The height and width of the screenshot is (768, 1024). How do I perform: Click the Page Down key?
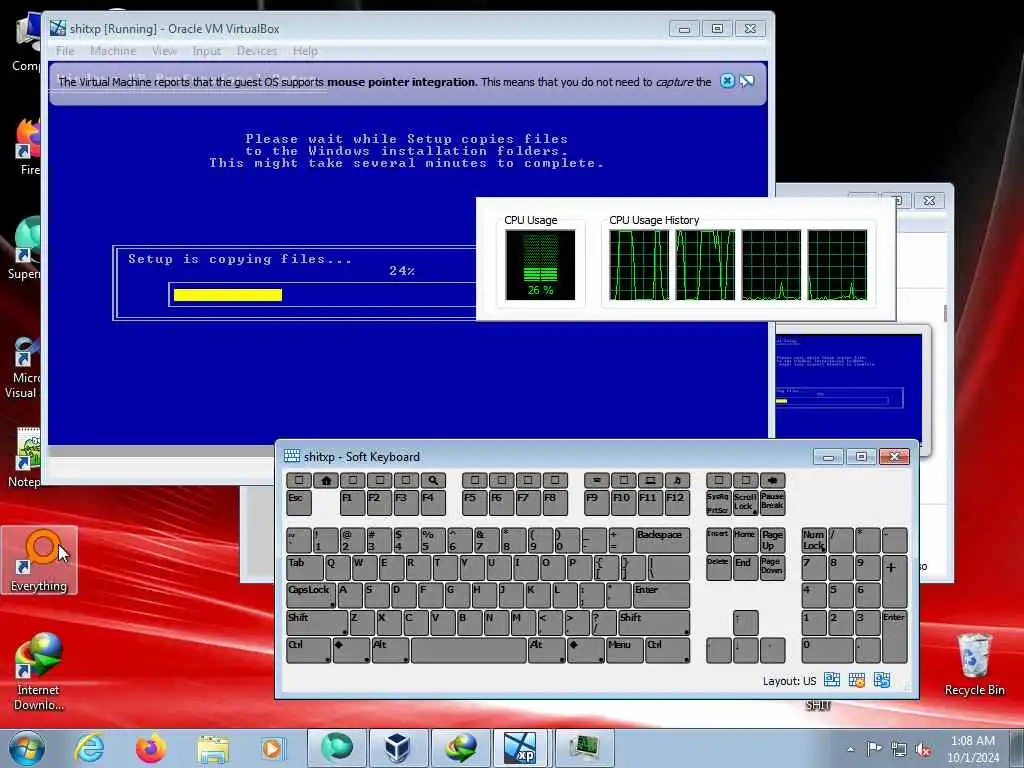[x=772, y=568]
